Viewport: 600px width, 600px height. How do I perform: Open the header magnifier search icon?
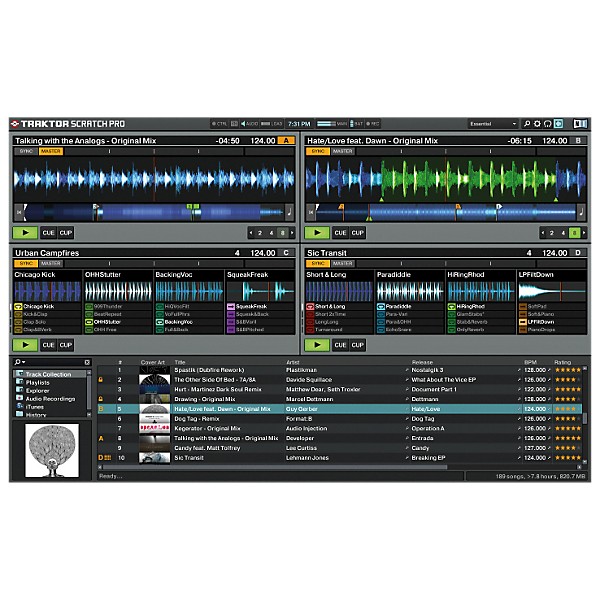point(527,124)
